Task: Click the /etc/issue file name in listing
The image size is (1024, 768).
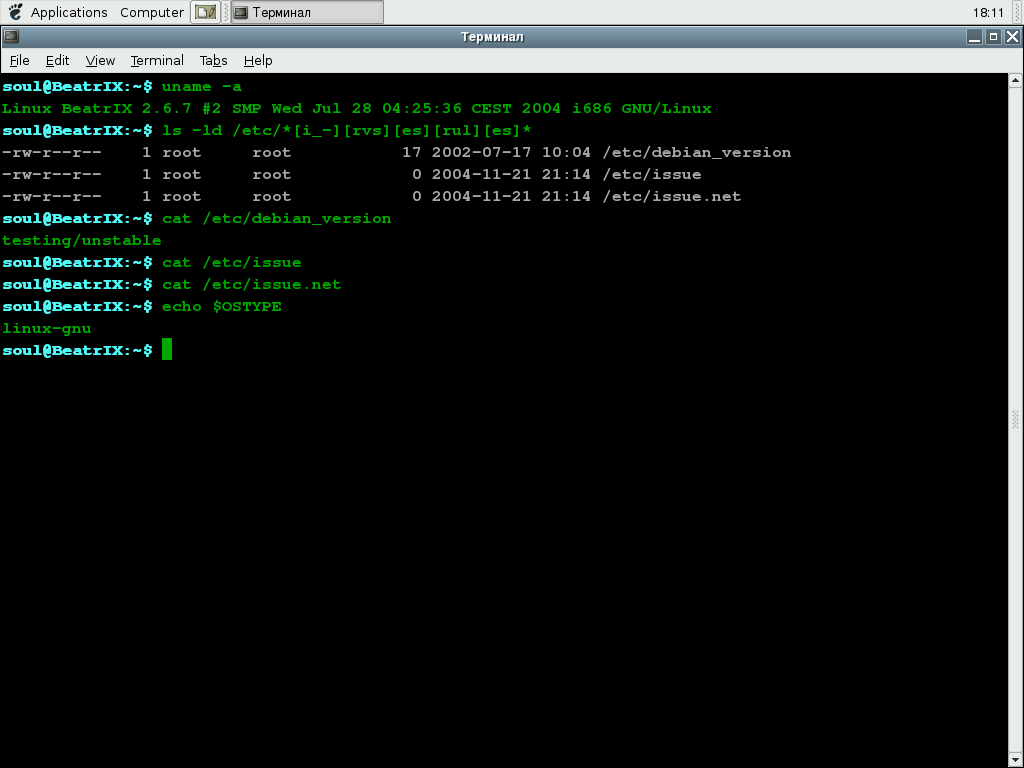Action: (x=652, y=174)
